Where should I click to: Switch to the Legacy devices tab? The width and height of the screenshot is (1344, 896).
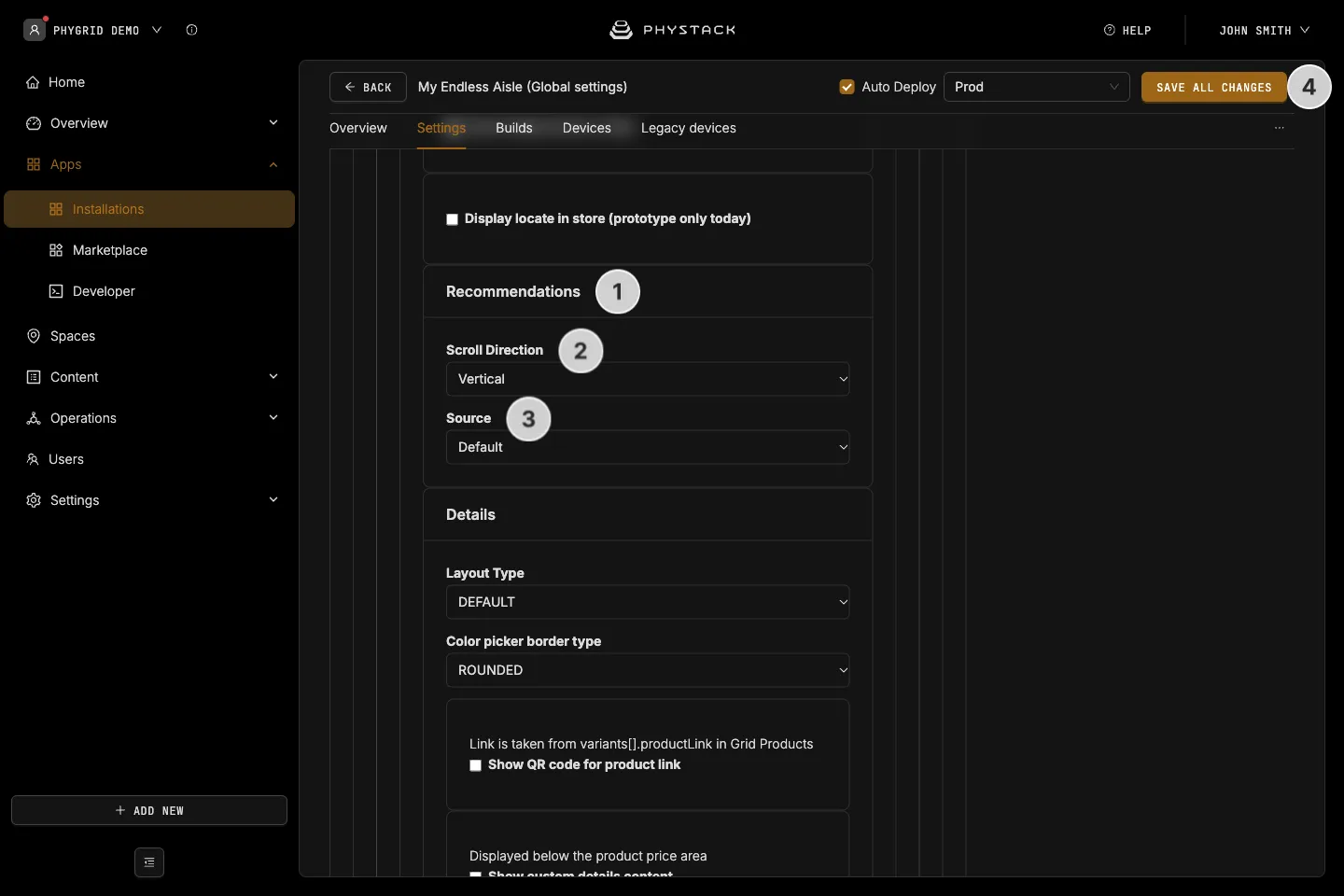point(689,128)
